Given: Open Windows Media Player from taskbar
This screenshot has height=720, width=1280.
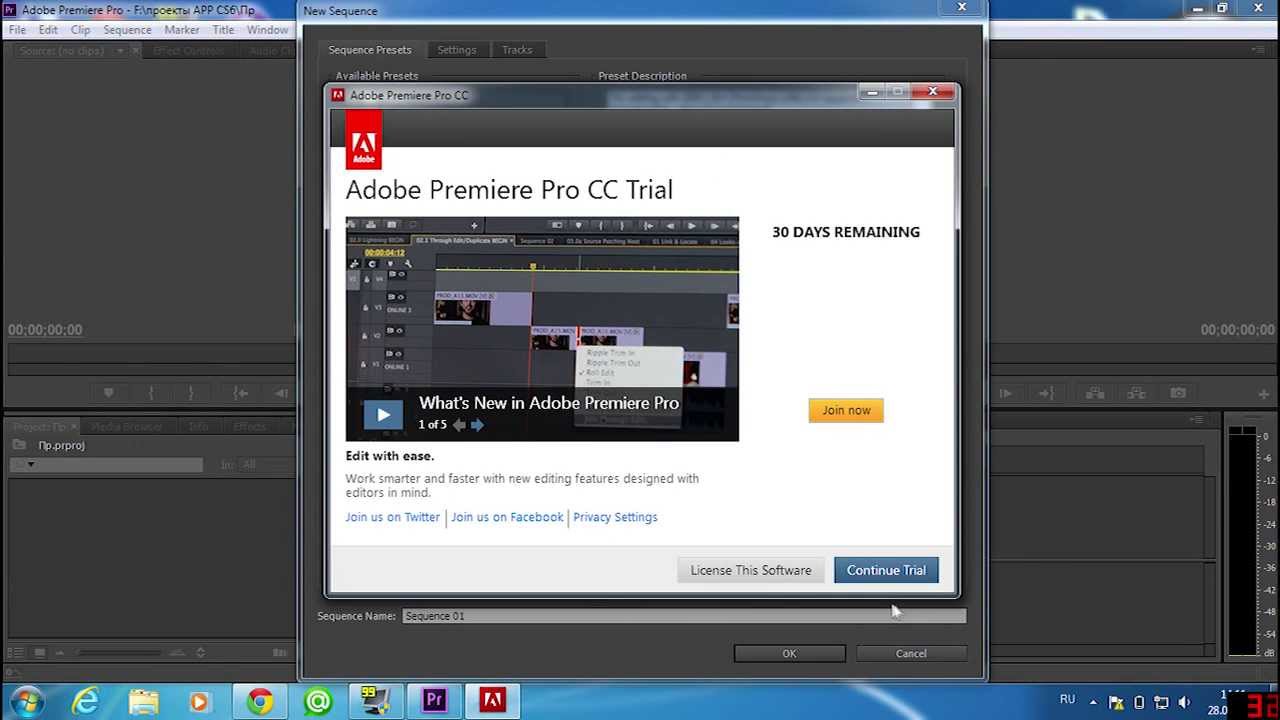Looking at the screenshot, I should pos(201,702).
